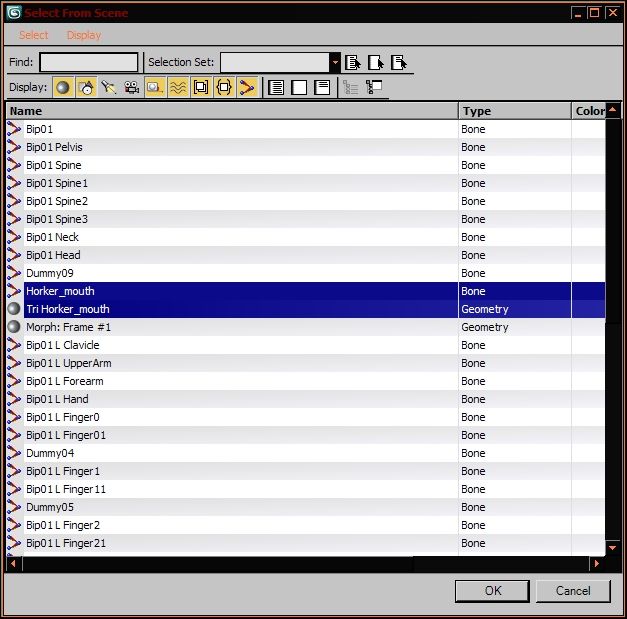Toggle the Display Geometry filter icon

pos(63,87)
